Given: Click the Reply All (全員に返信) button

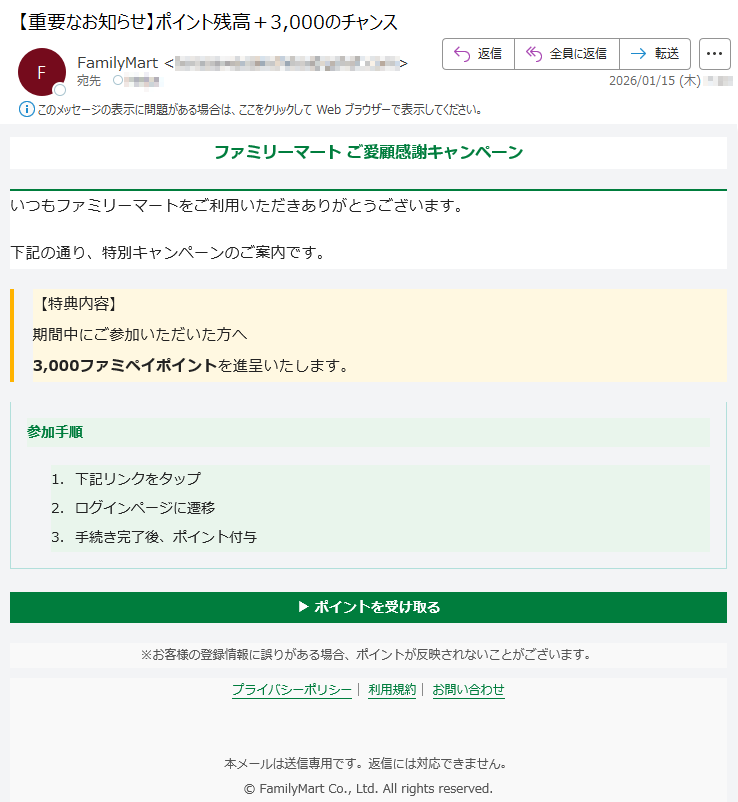Looking at the screenshot, I should (x=566, y=54).
